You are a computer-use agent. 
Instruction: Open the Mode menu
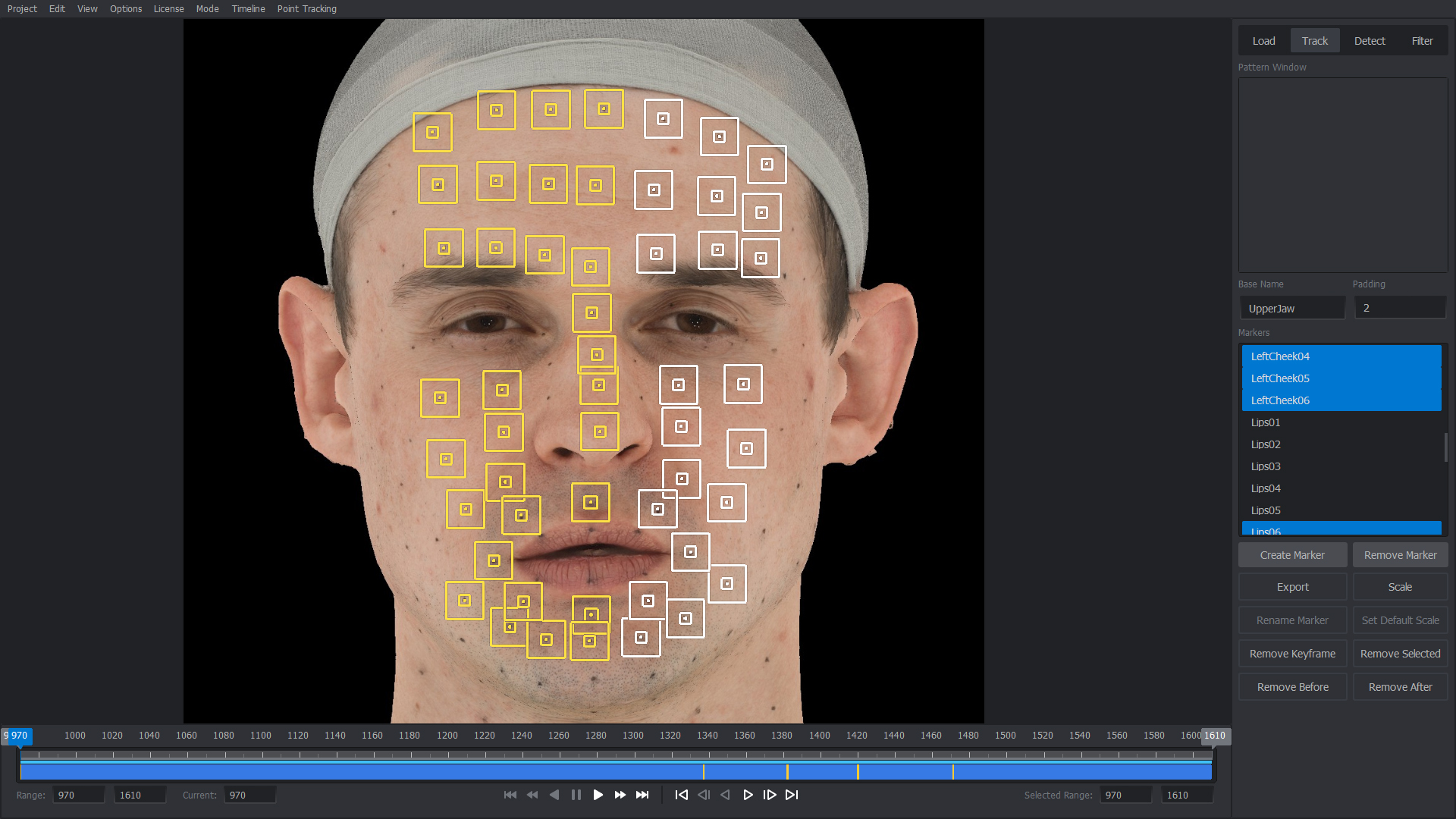207,9
